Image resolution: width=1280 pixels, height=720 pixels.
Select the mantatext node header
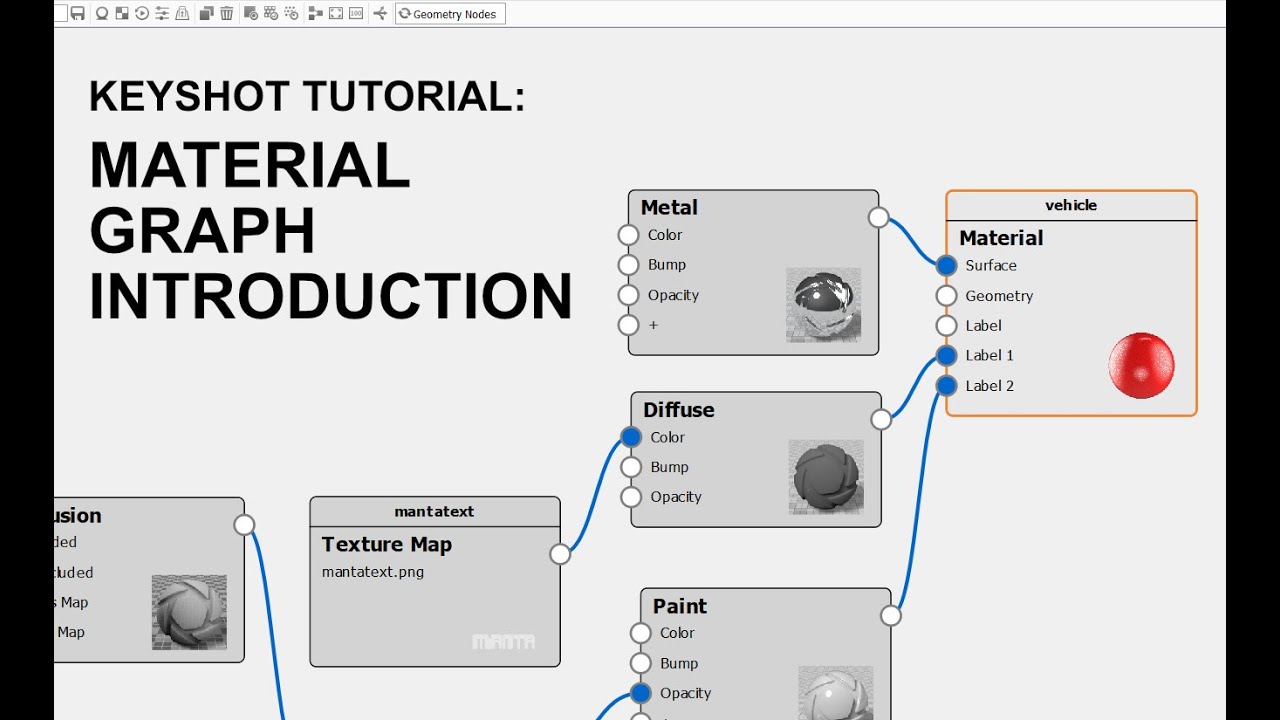(434, 511)
